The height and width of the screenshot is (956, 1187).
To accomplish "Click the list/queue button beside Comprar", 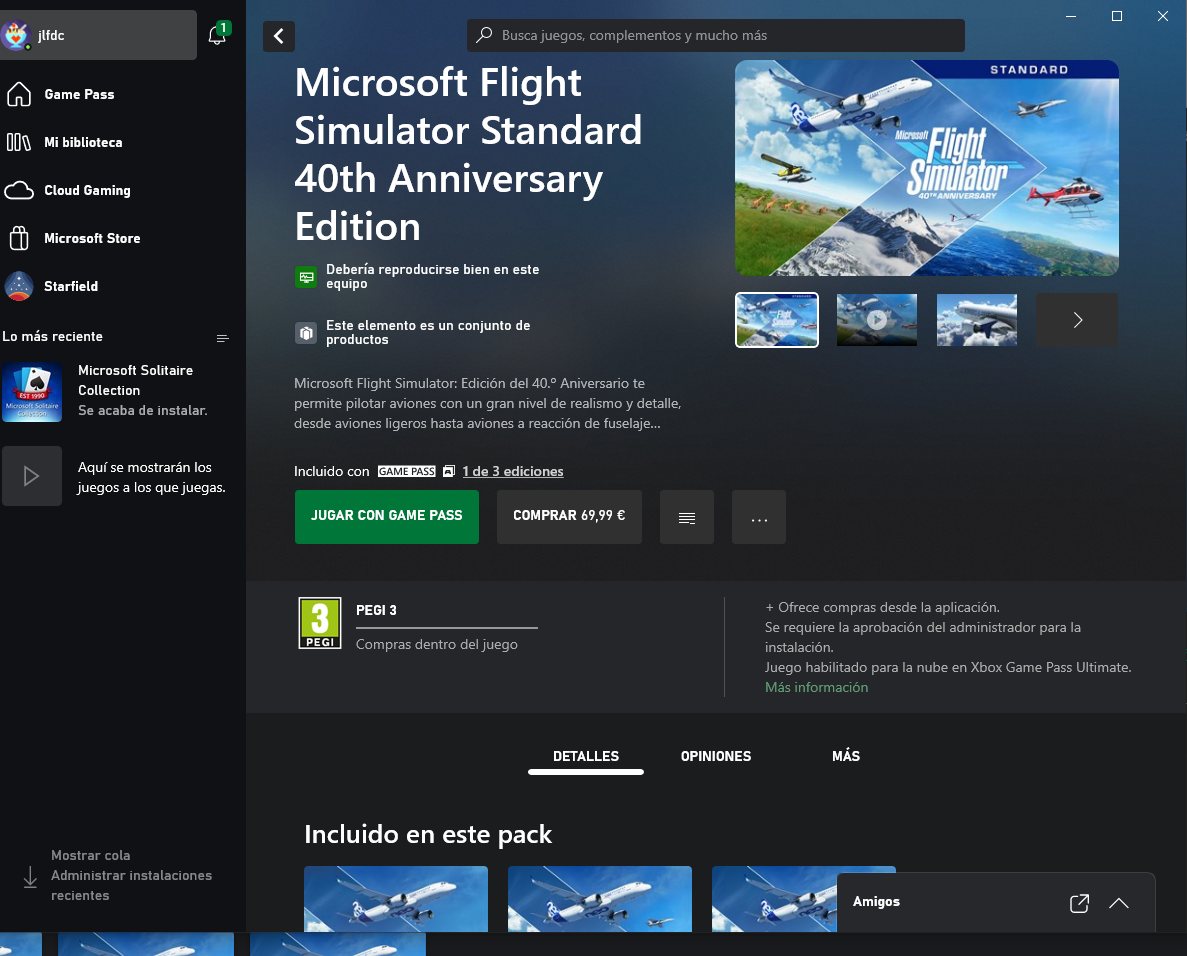I will click(687, 517).
